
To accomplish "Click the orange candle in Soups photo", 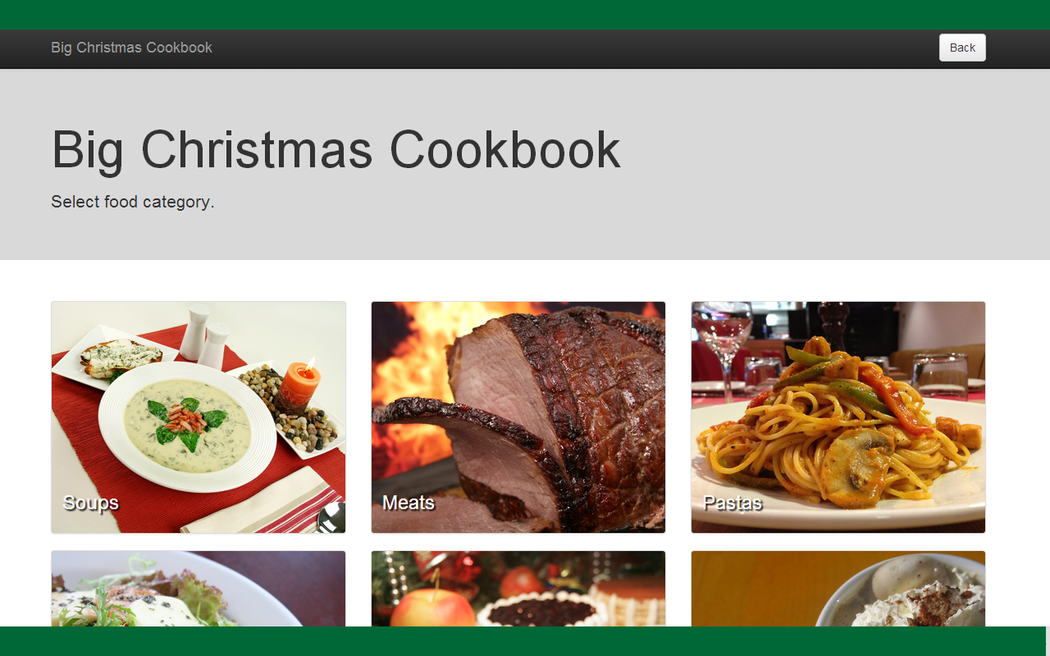I will 299,384.
